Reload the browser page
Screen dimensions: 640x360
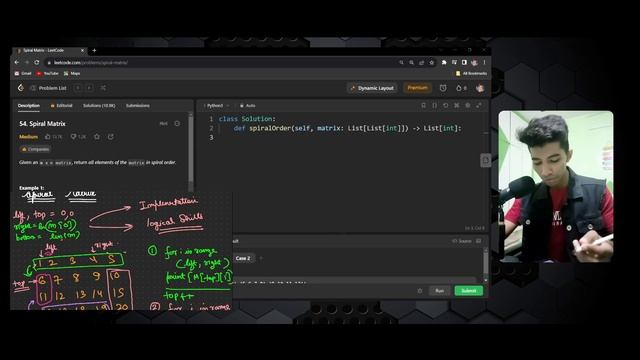(37, 62)
